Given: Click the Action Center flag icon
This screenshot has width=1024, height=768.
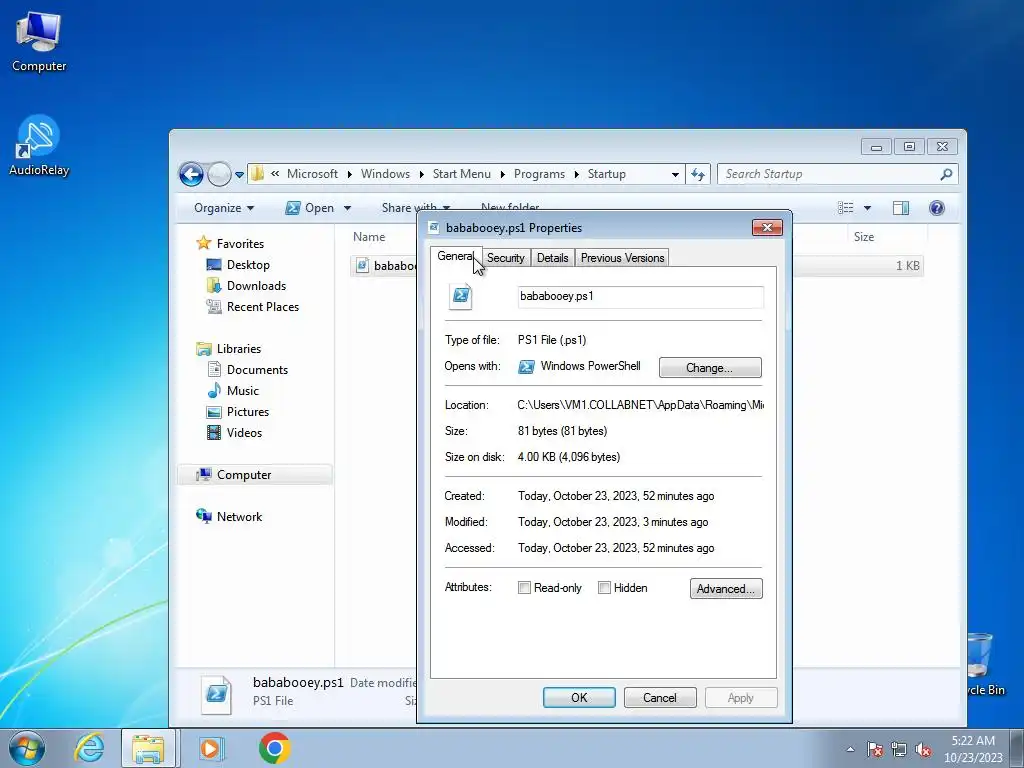Looking at the screenshot, I should (x=875, y=749).
